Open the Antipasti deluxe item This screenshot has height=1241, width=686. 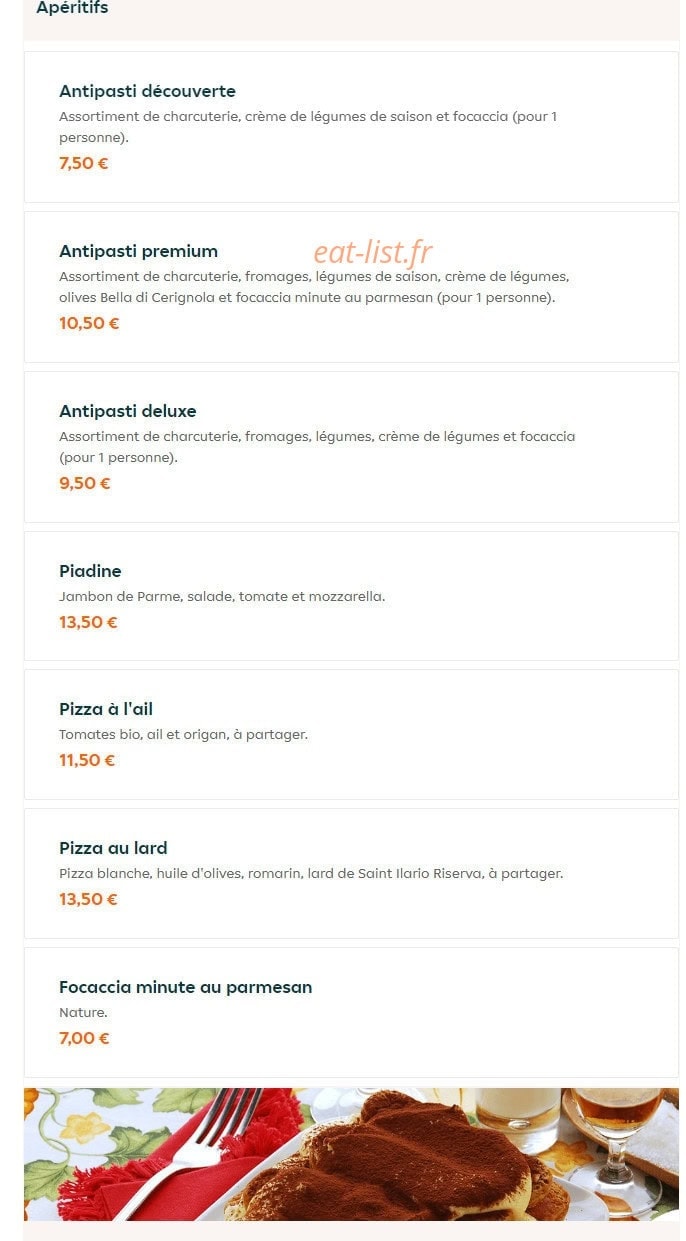351,447
